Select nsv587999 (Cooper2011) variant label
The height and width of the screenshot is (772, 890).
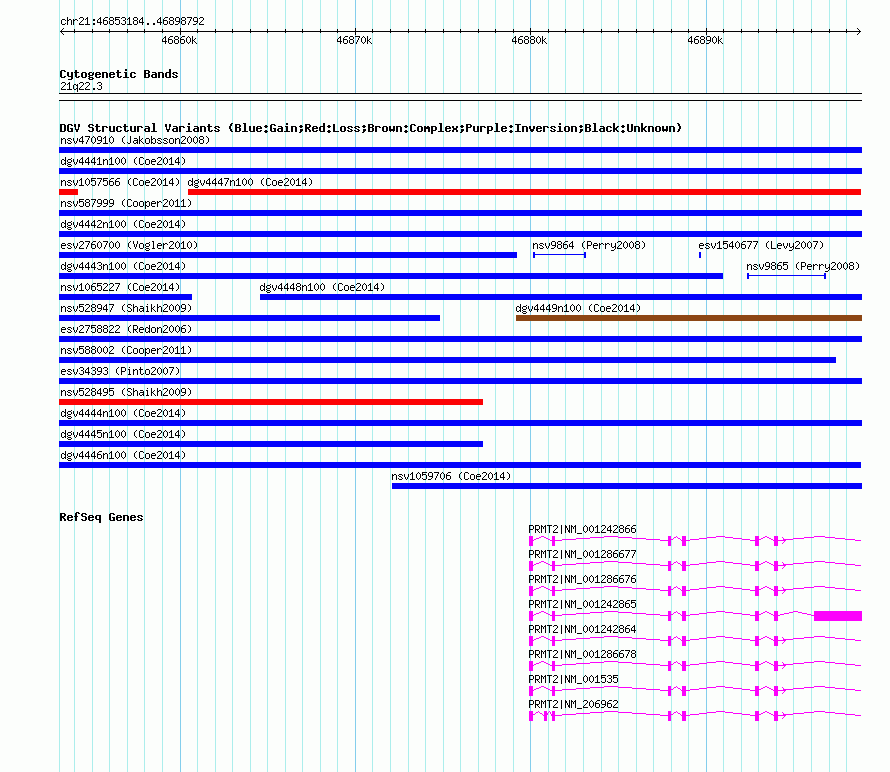click(x=126, y=203)
